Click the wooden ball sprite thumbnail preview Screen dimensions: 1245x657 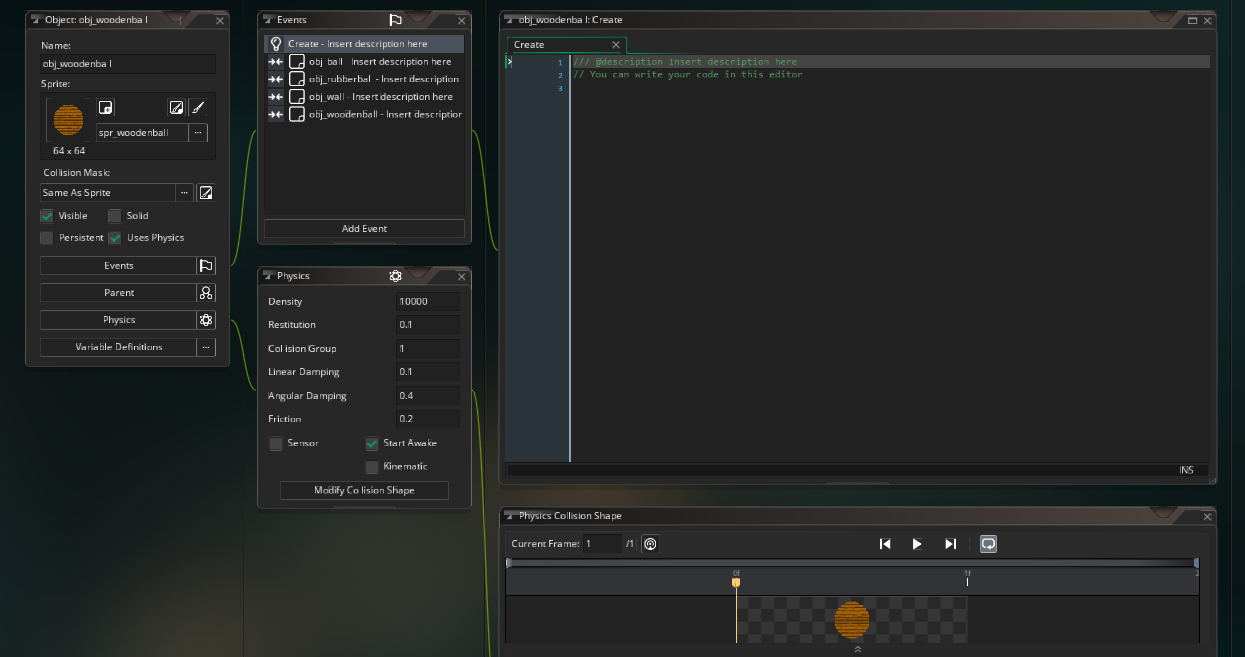[69, 121]
